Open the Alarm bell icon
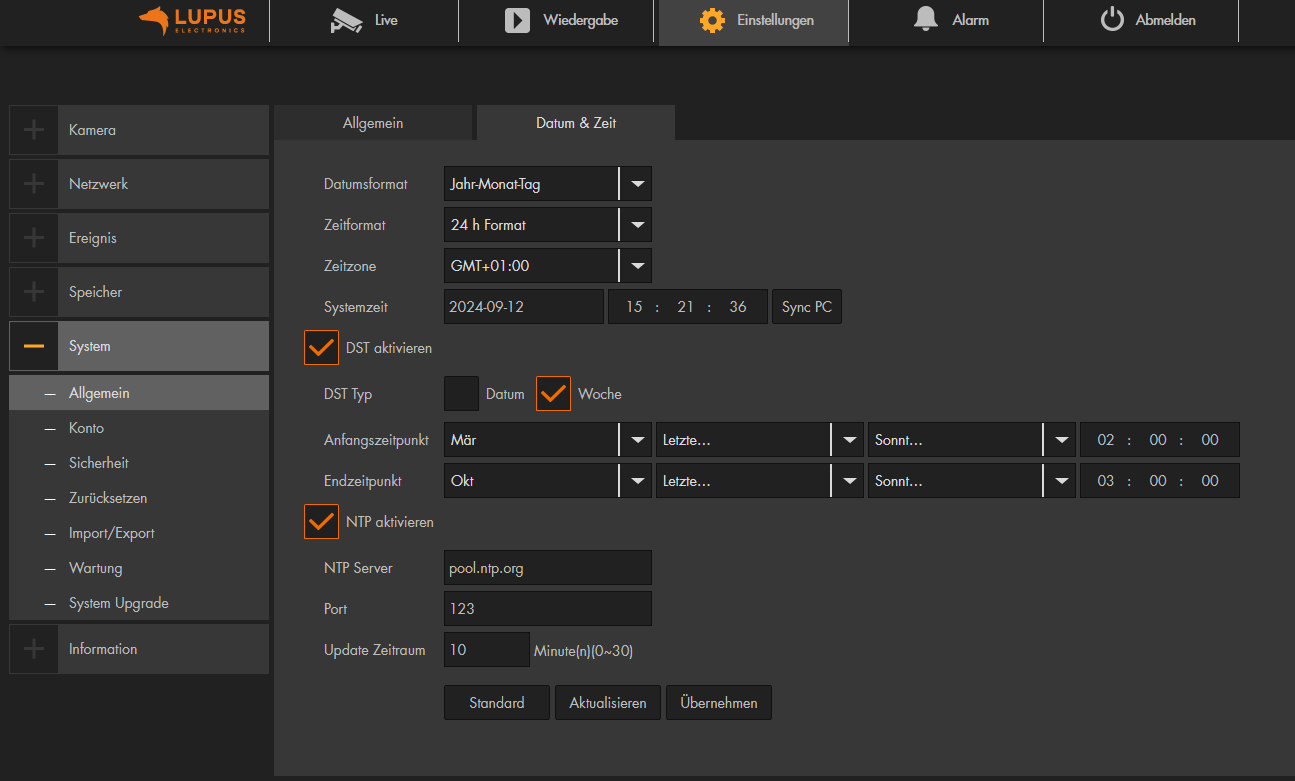Image resolution: width=1295 pixels, height=781 pixels. (926, 20)
